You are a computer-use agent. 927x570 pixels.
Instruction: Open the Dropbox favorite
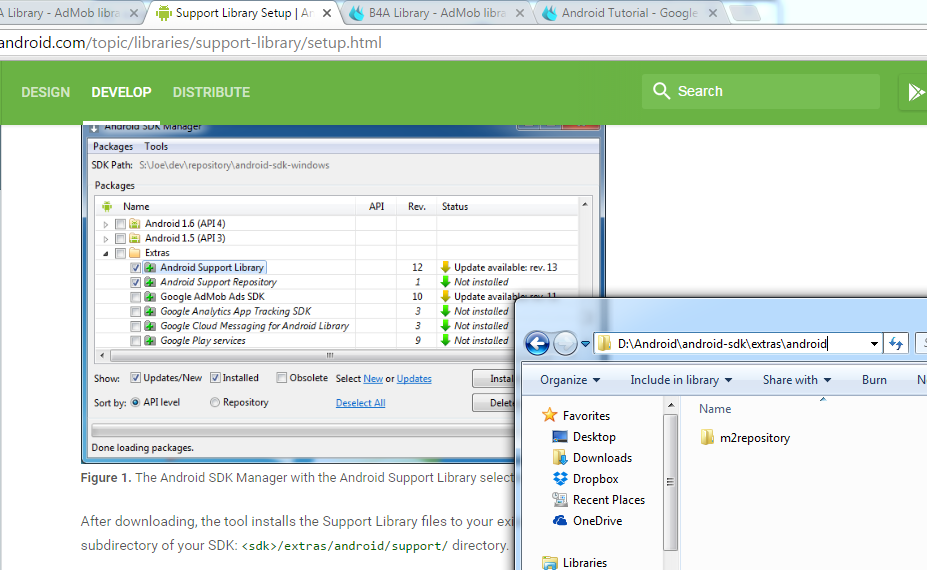tap(585, 478)
